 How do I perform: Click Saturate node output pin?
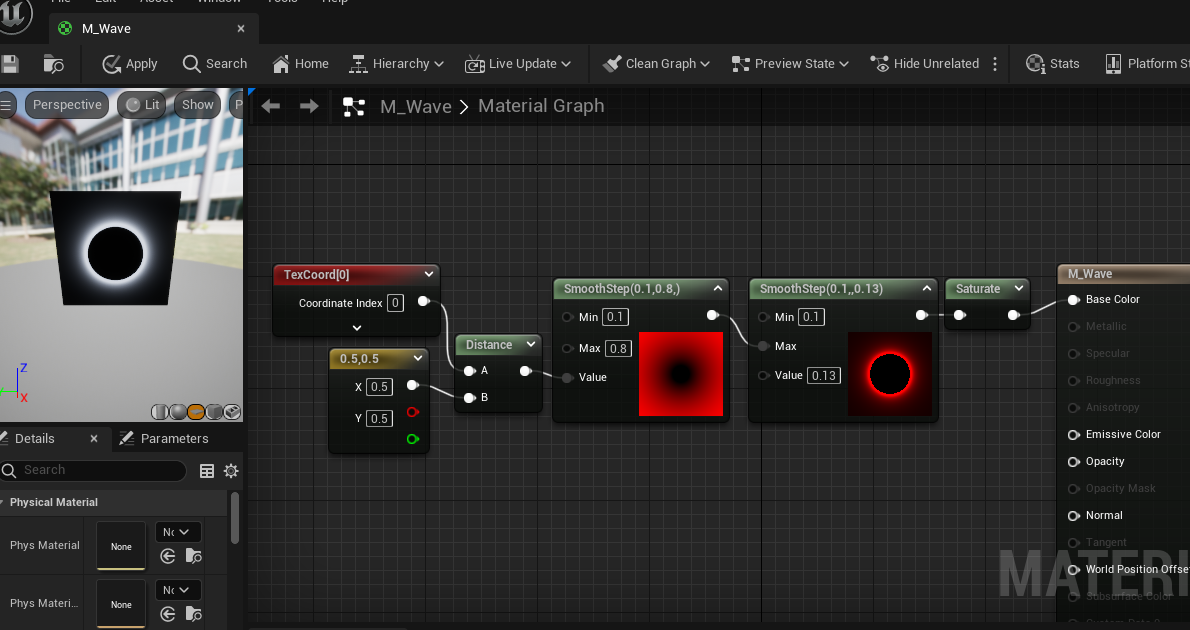1013,315
